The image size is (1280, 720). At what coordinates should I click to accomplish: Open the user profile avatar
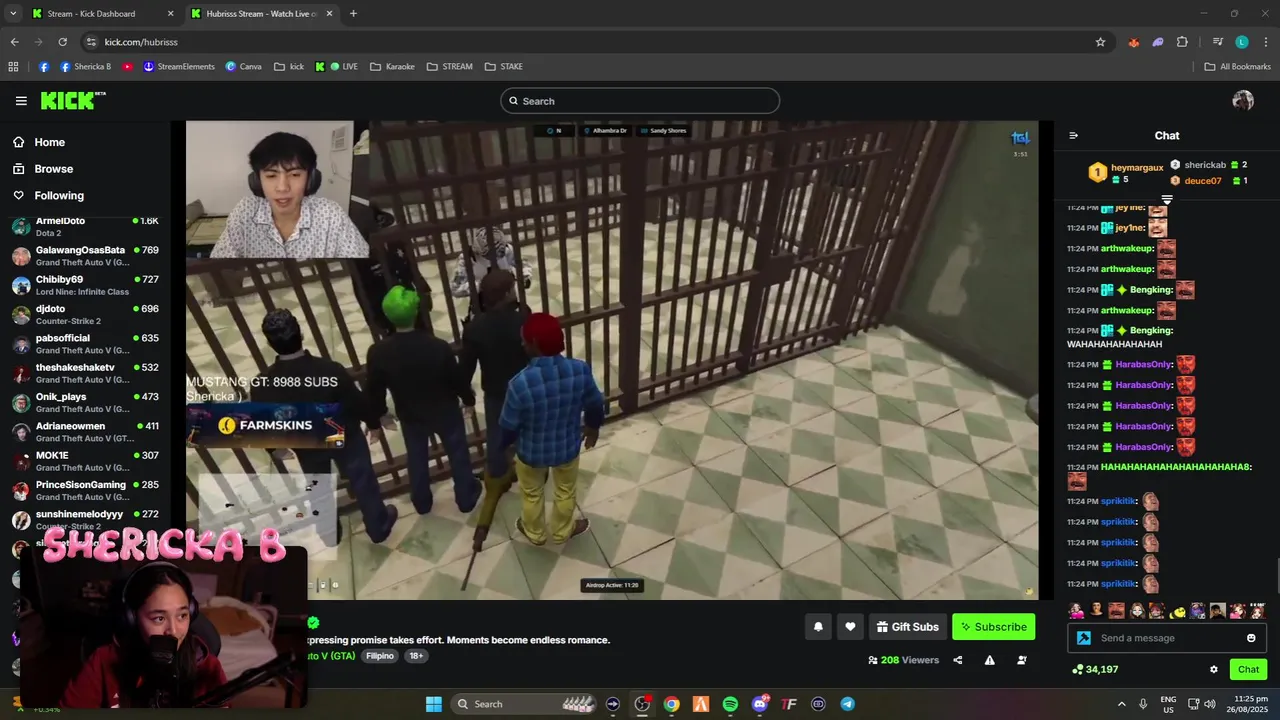point(1243,100)
